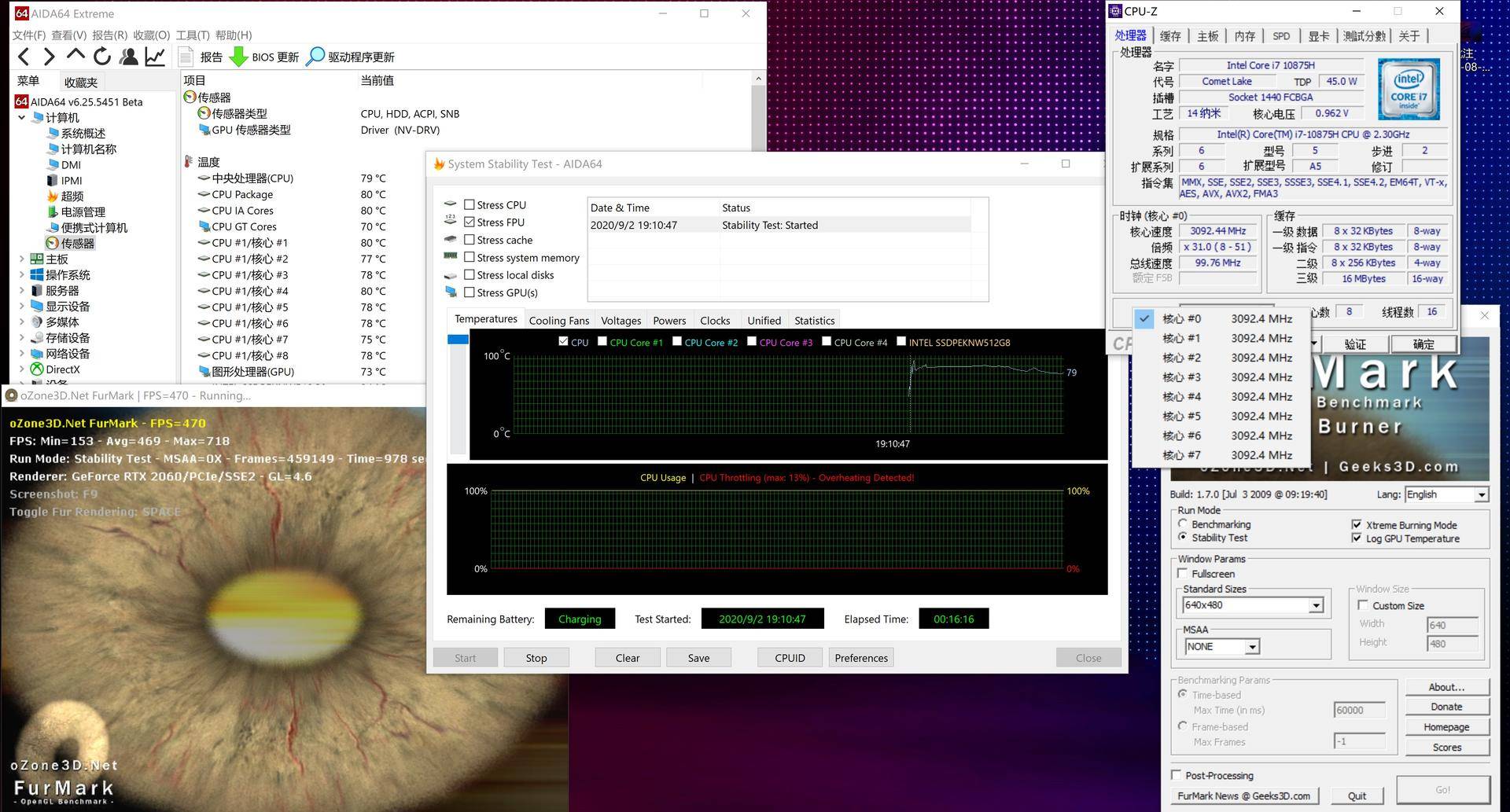This screenshot has width=1510, height=812.
Task: Enable Stress system memory checkbox
Action: [470, 257]
